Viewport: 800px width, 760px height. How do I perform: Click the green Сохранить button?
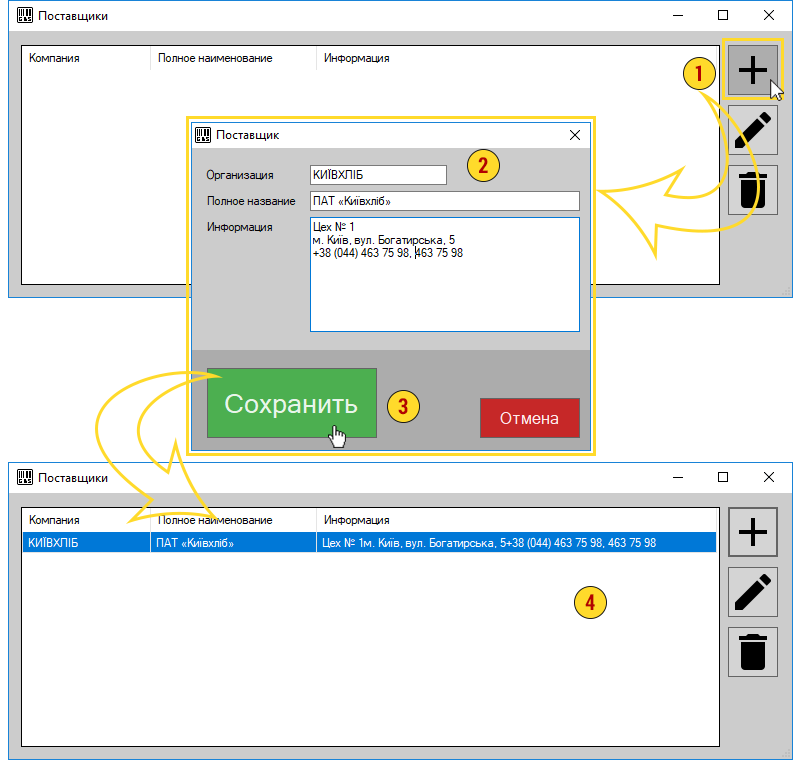click(x=292, y=403)
